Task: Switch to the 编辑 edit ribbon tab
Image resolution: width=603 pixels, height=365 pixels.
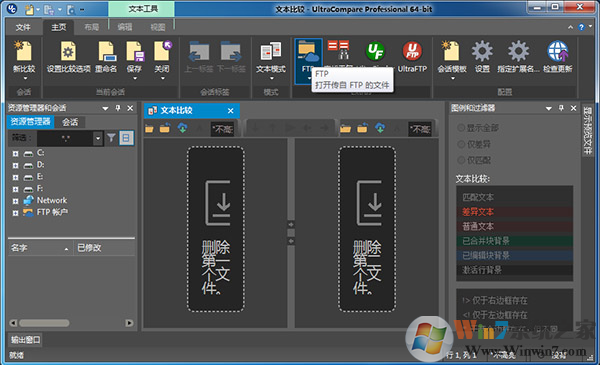Action: point(125,27)
